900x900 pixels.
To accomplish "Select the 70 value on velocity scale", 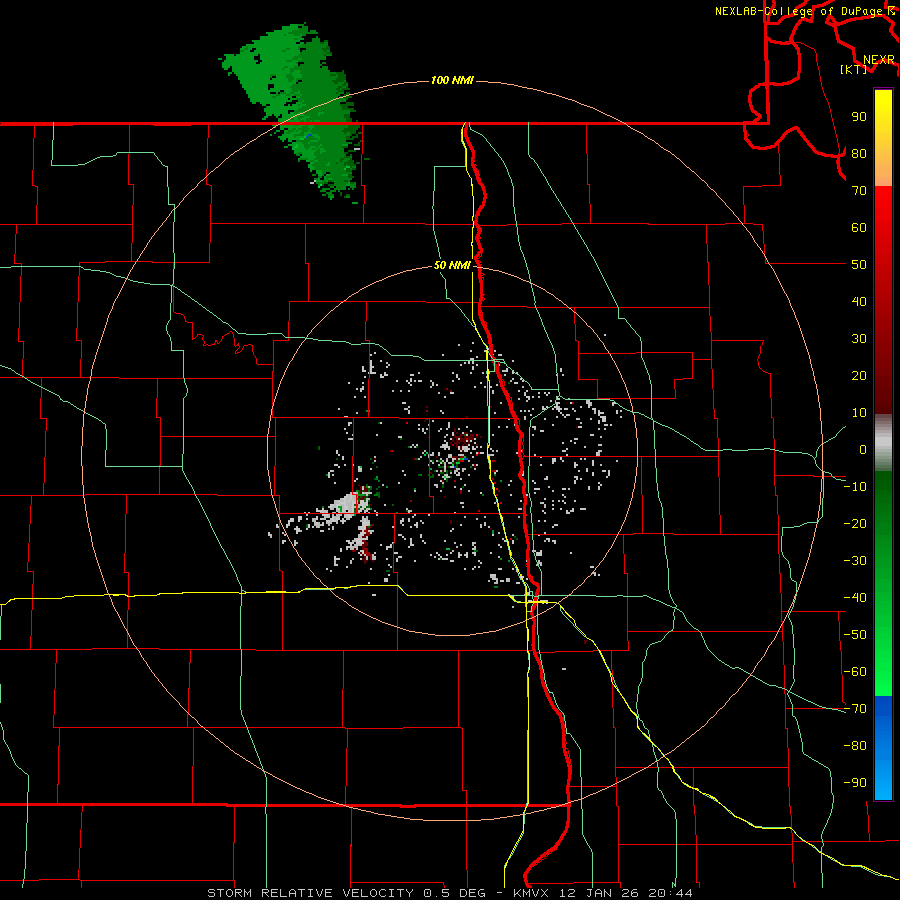I will [859, 191].
